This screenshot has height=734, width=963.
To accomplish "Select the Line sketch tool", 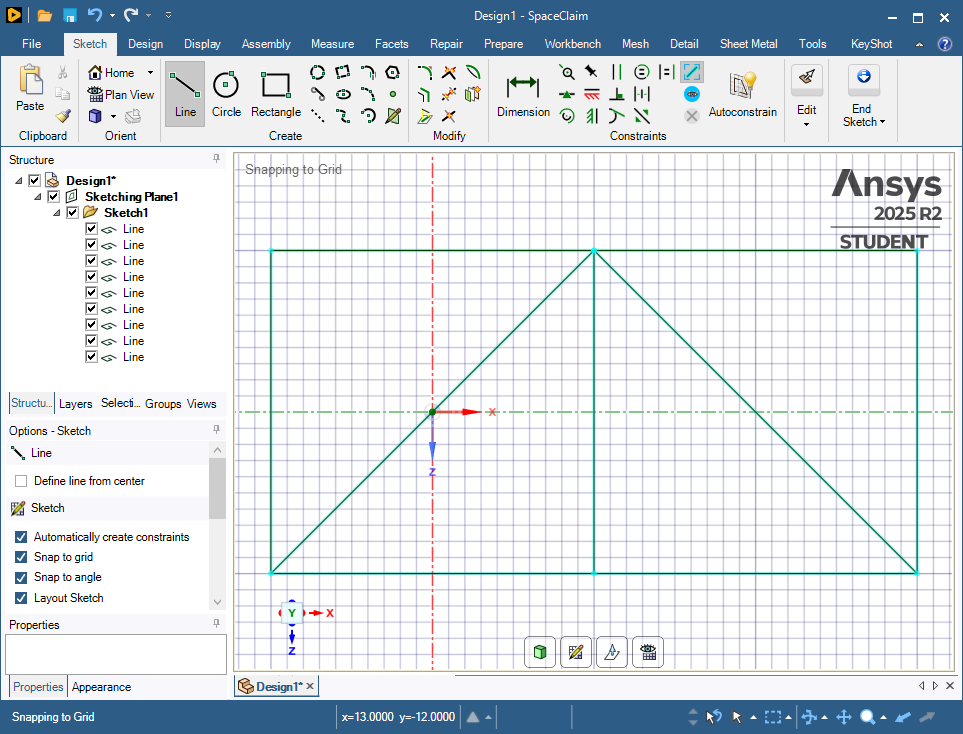I will (x=185, y=93).
